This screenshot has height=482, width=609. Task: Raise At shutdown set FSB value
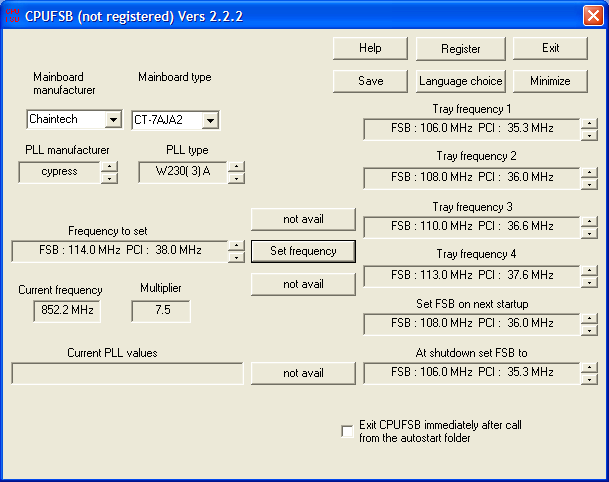[x=590, y=367]
